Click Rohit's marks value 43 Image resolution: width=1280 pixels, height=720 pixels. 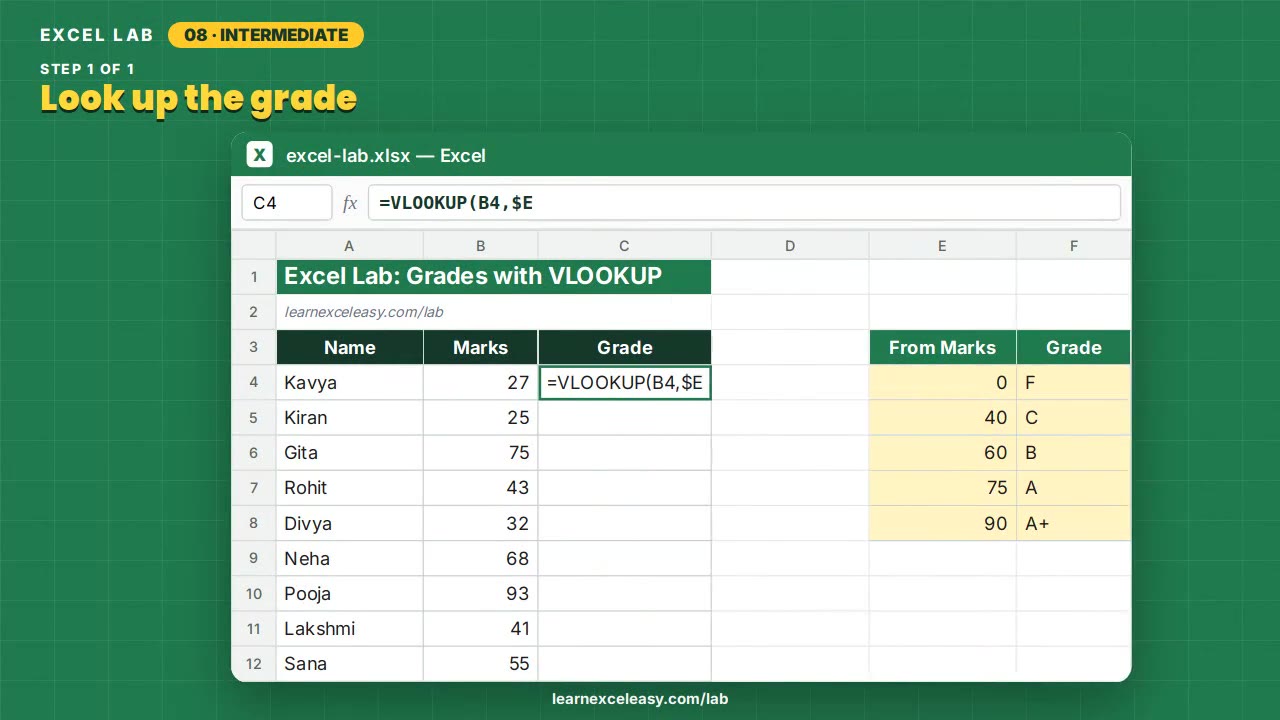coord(481,488)
